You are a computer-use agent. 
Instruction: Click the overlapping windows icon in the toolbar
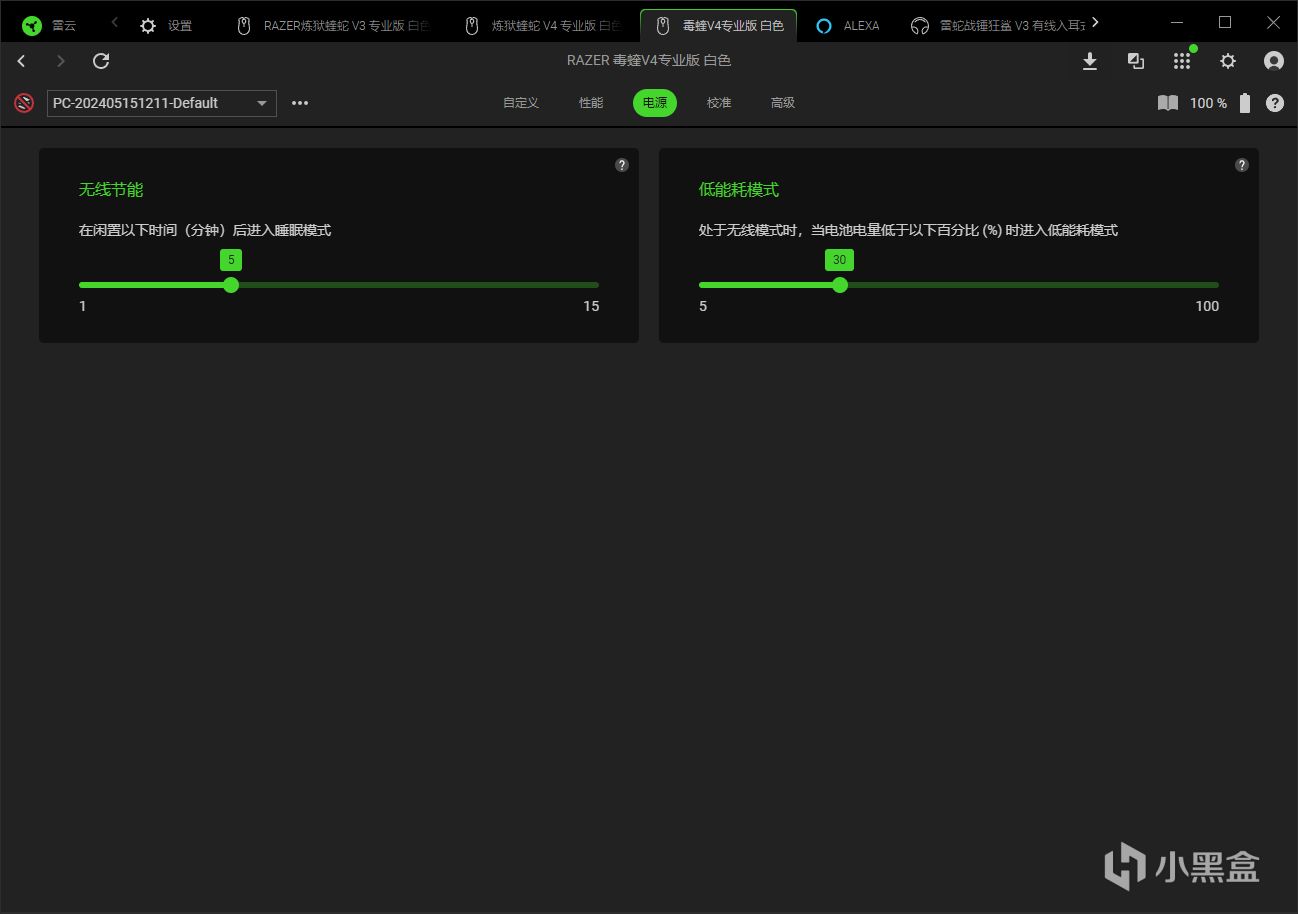point(1136,61)
